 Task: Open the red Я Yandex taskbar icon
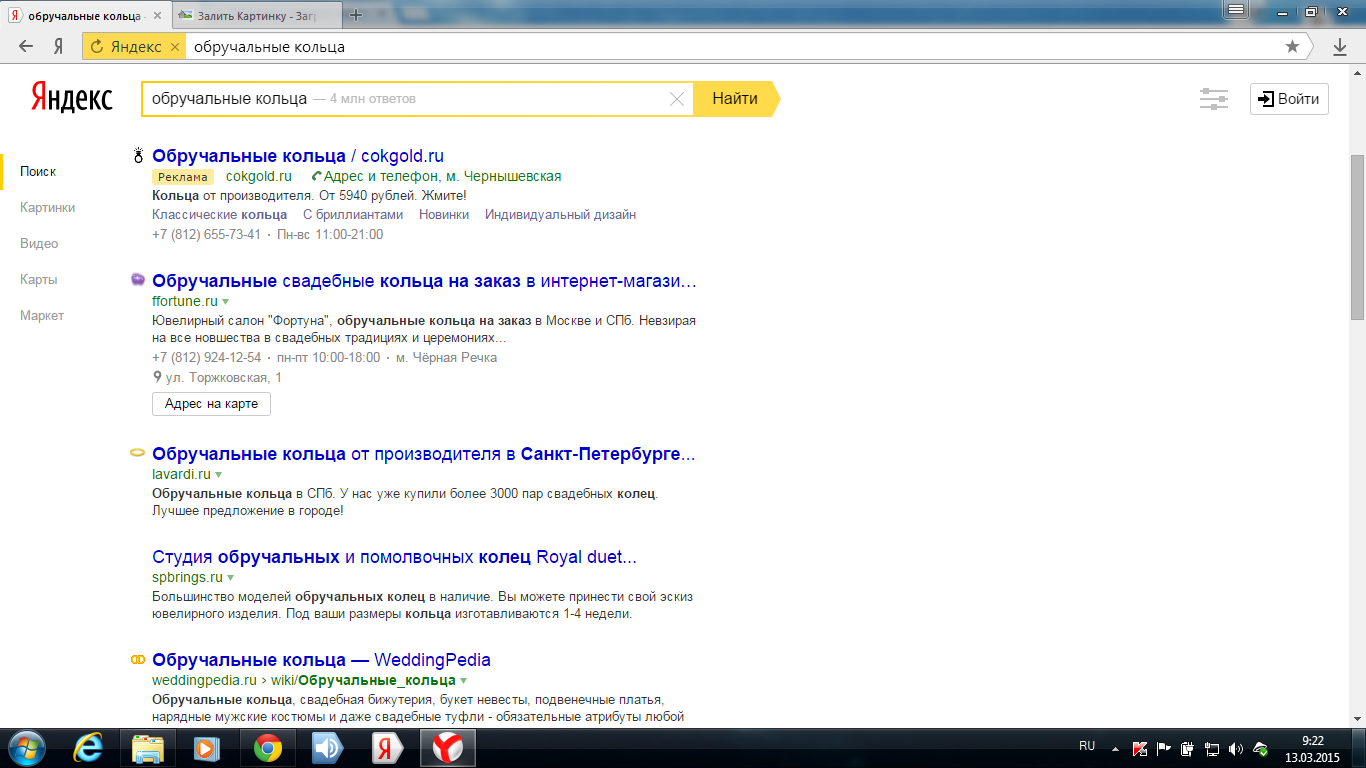coord(387,748)
